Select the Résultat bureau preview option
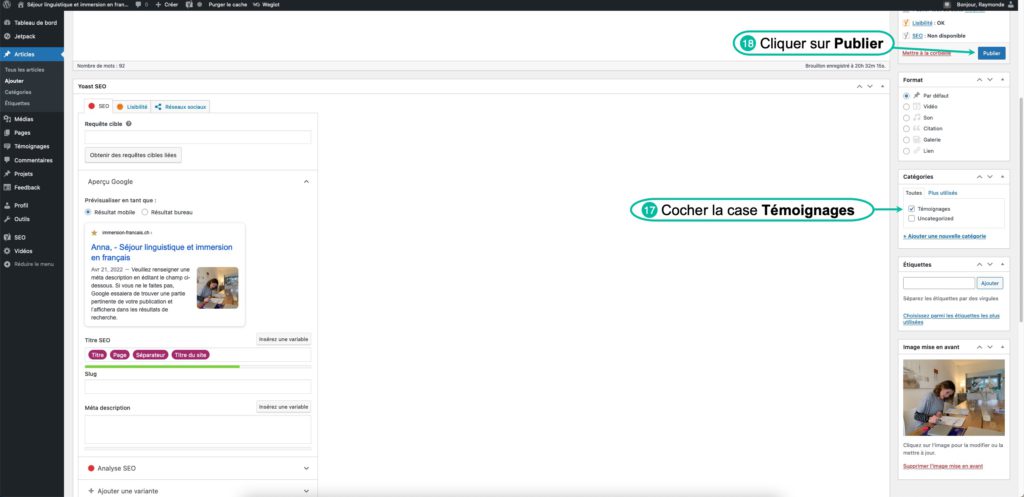 144,212
